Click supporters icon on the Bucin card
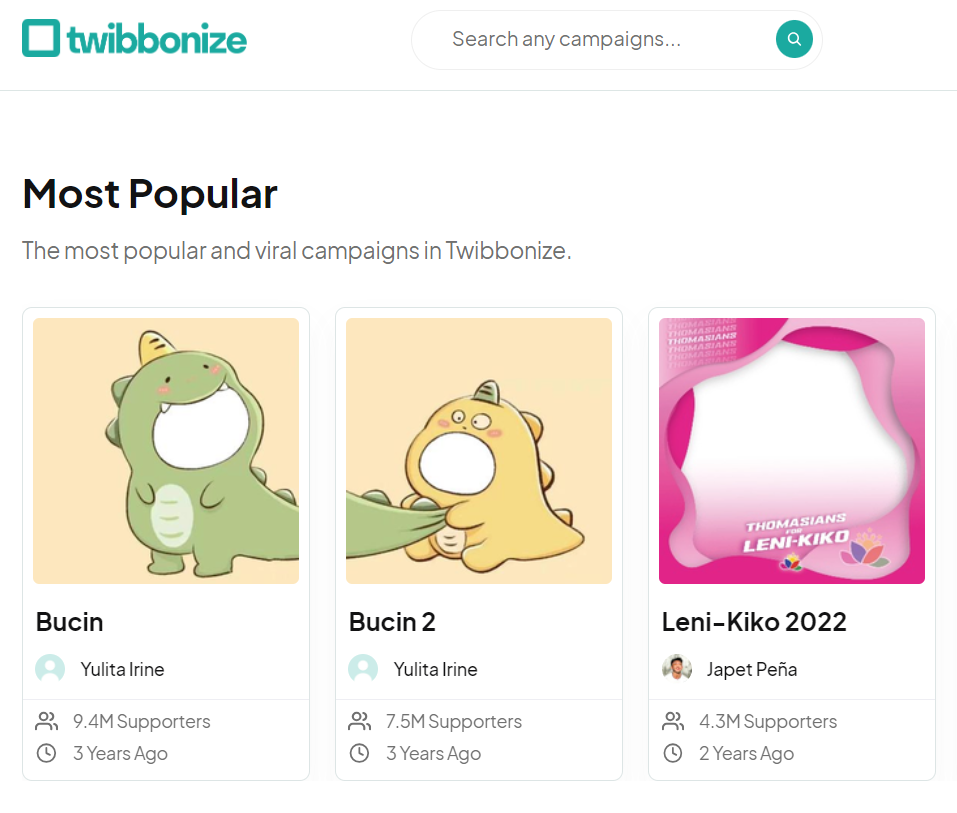 (x=46, y=721)
